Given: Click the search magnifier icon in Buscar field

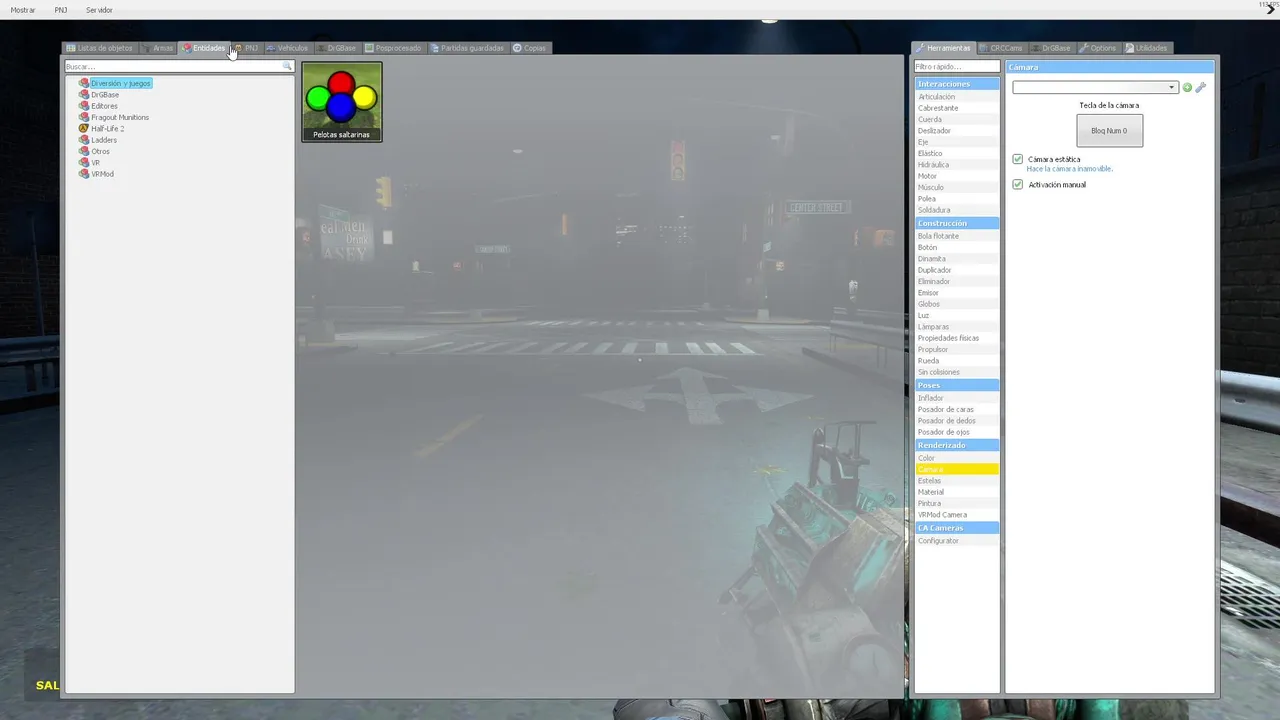Looking at the screenshot, I should (x=287, y=67).
